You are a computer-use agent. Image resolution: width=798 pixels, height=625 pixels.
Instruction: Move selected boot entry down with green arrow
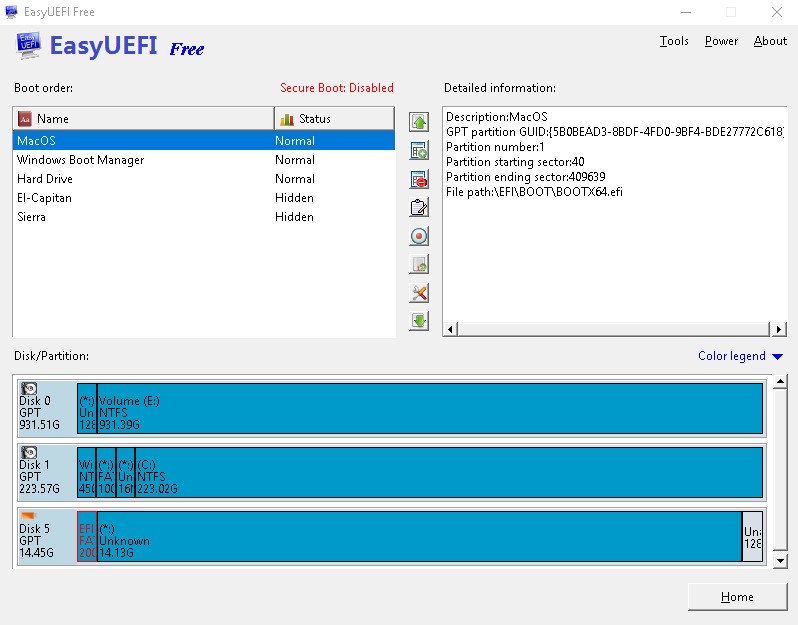point(419,321)
